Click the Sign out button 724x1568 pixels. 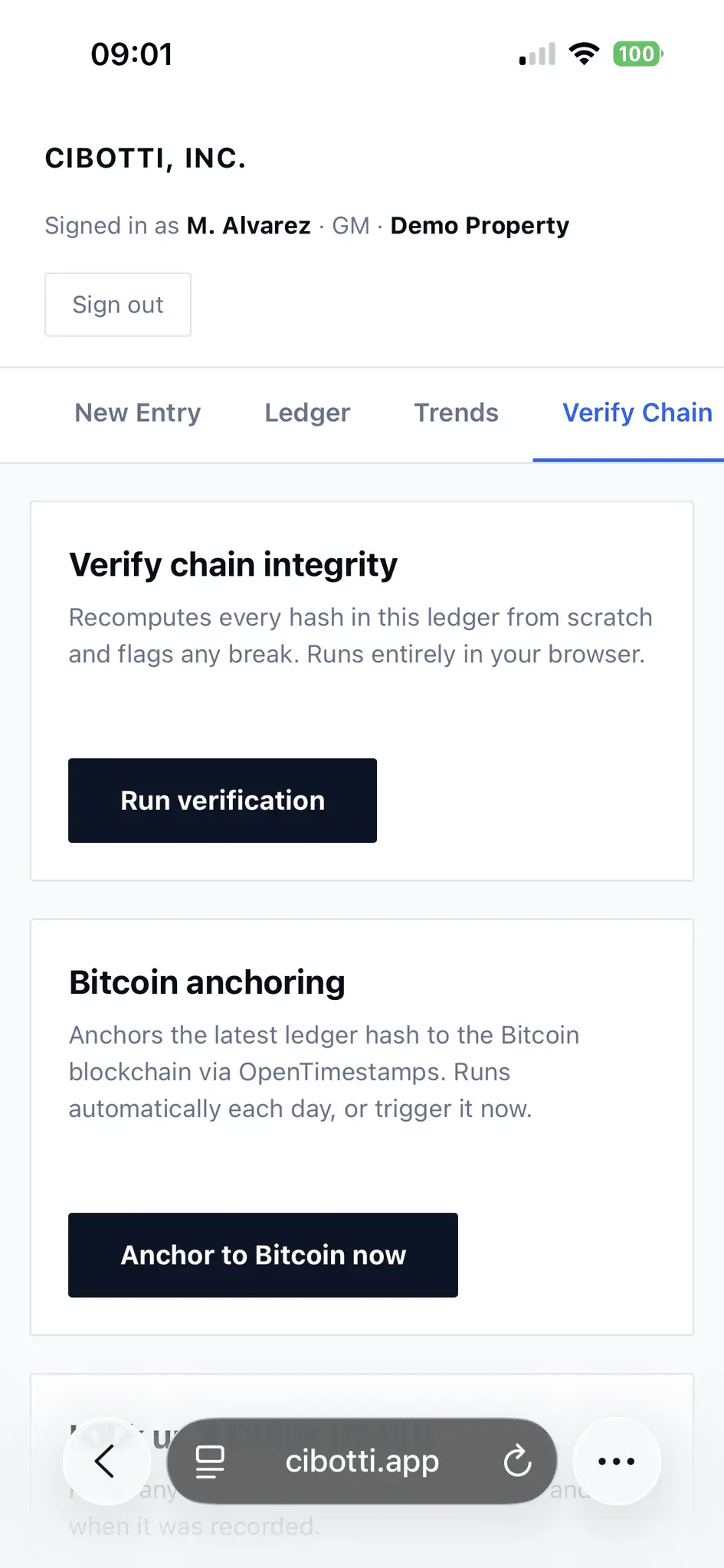point(118,305)
